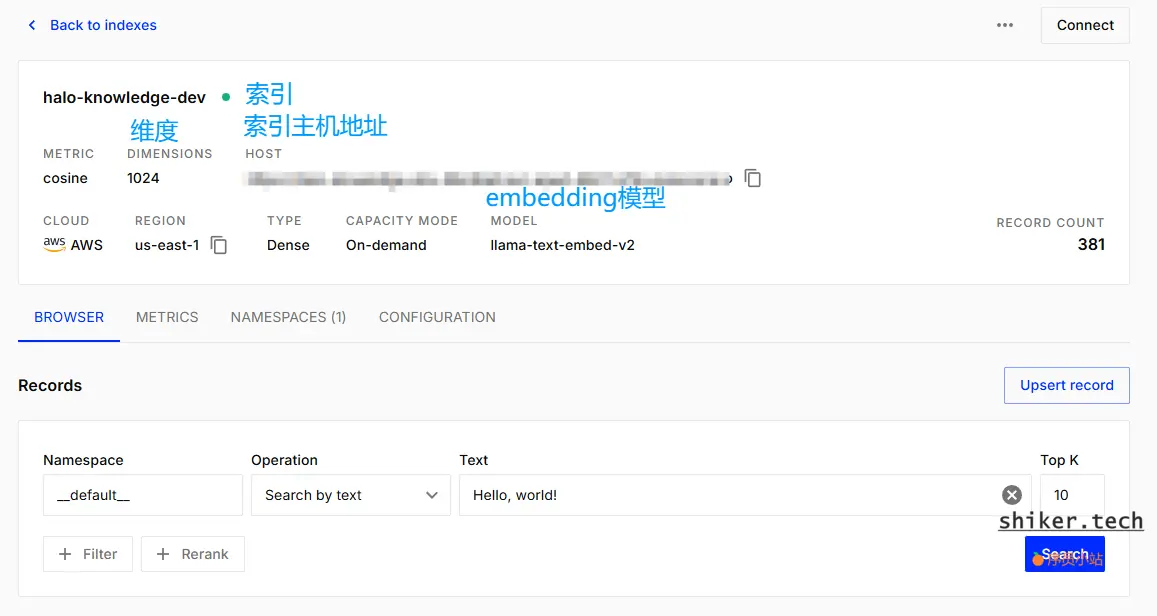Viewport: 1157px width, 616px height.
Task: Select the Dense type value
Action: [x=288, y=245]
